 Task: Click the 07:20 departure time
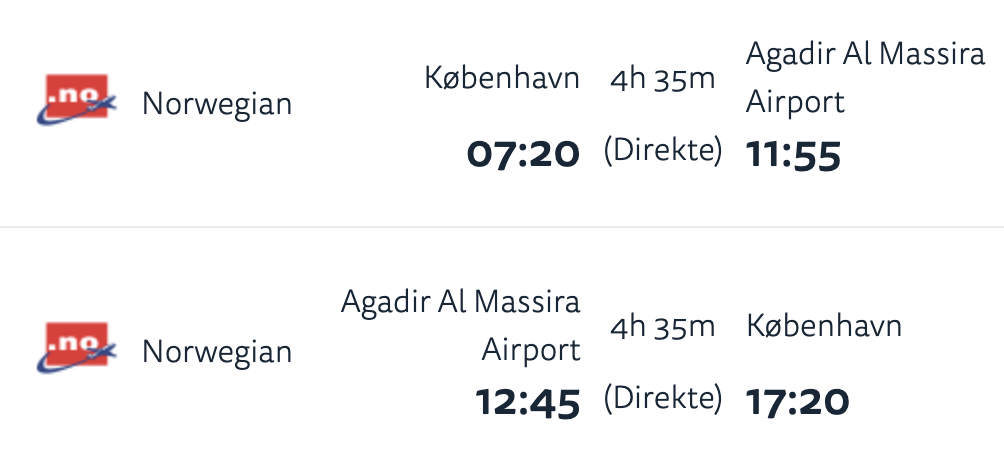click(x=523, y=154)
